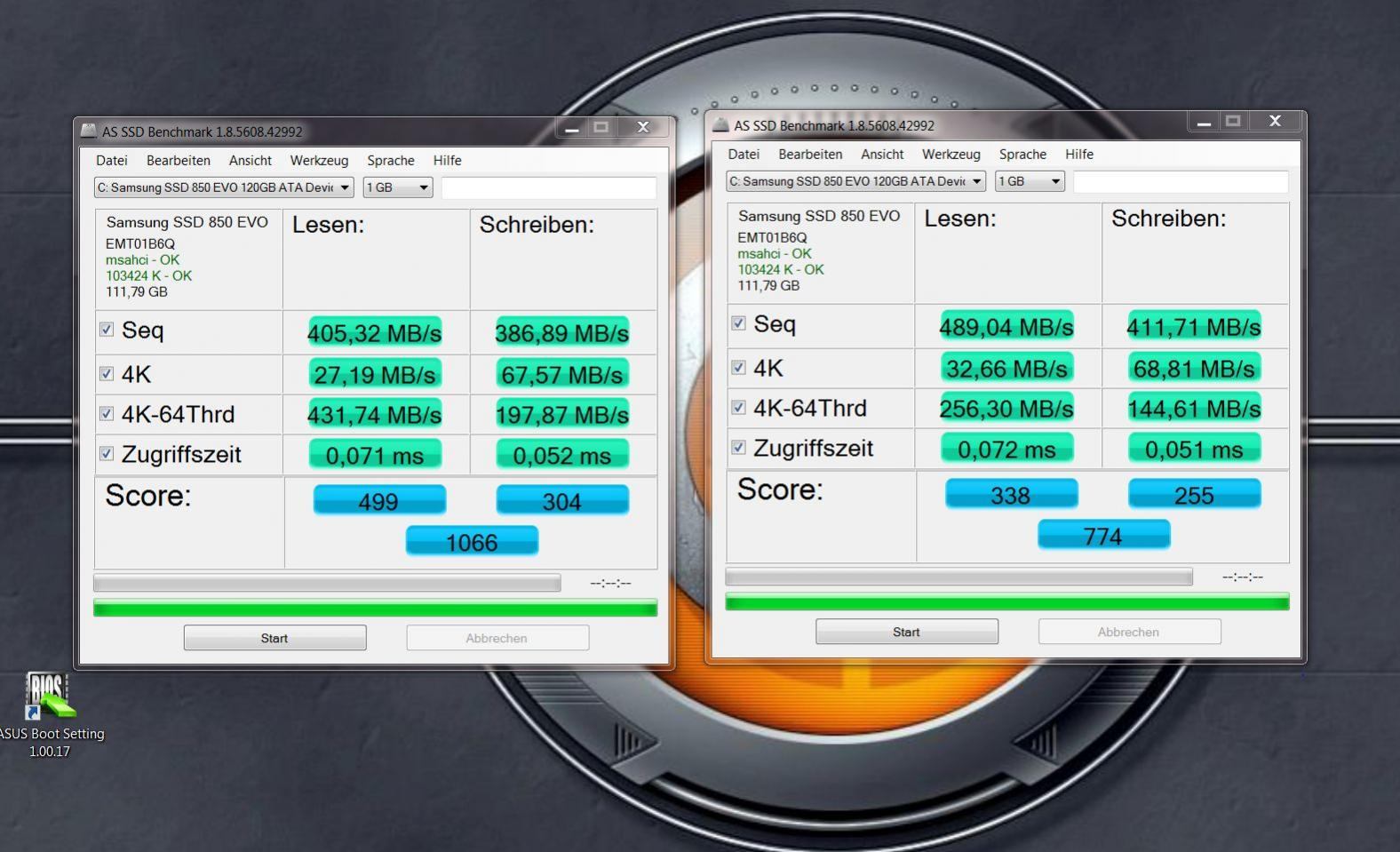
Task: Open drive selection dropdown in left window
Action: click(x=224, y=187)
